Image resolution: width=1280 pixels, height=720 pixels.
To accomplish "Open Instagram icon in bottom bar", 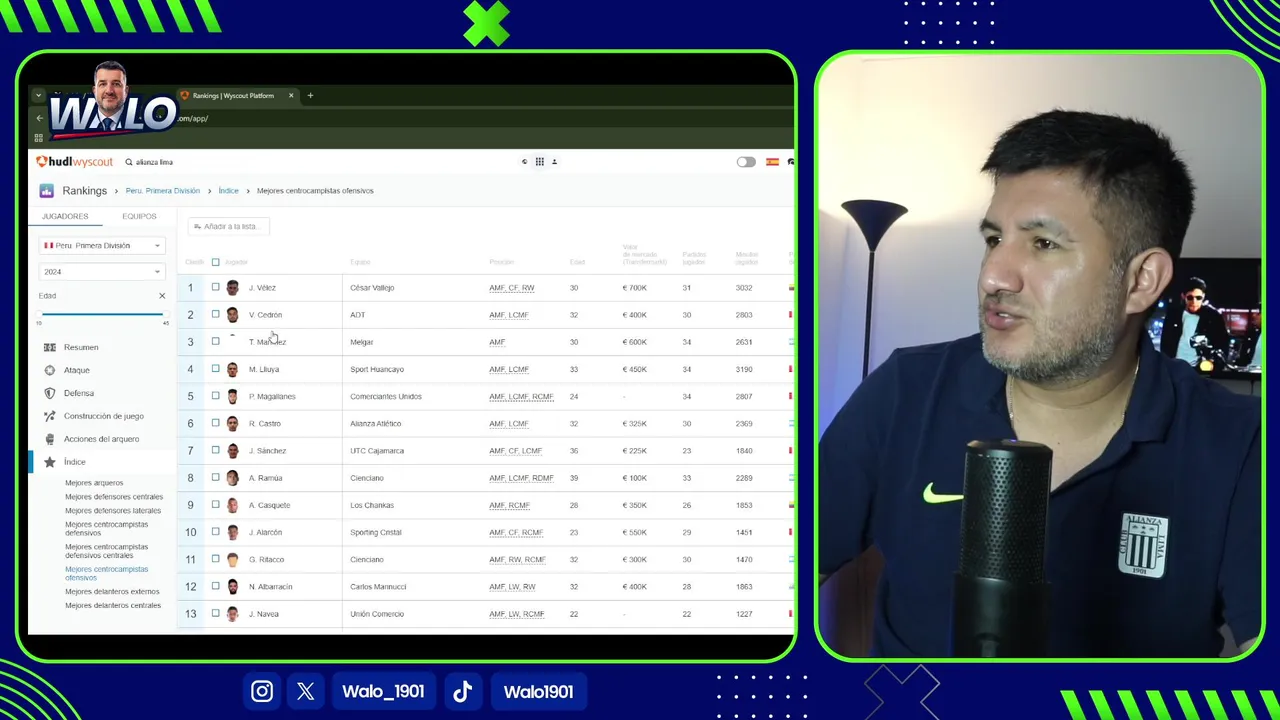I will click(262, 691).
